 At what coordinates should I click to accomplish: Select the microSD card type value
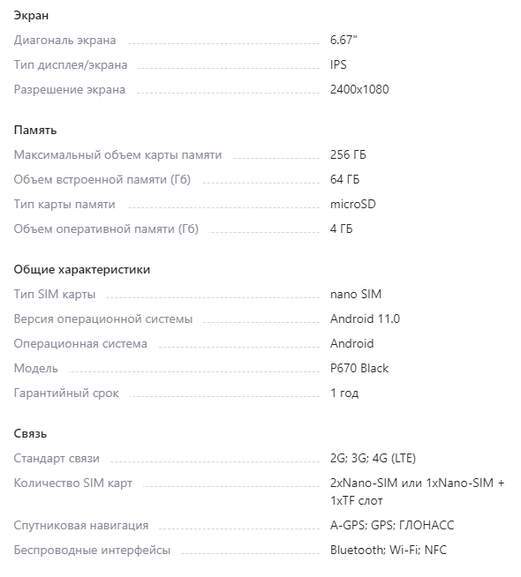tap(353, 204)
